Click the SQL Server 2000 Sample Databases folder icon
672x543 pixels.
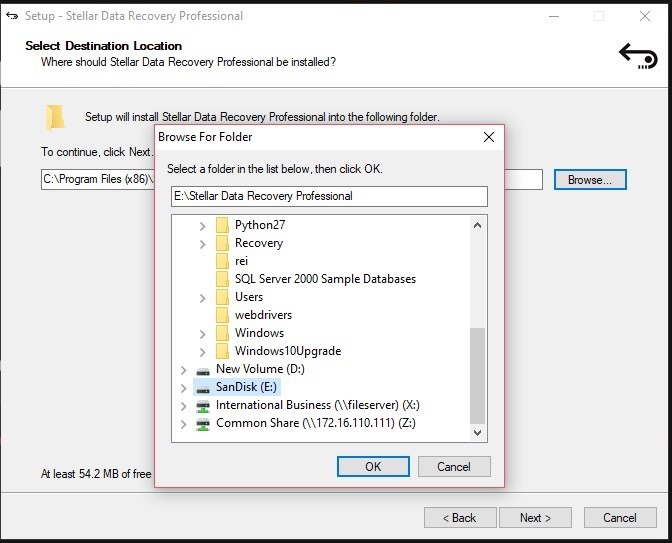(x=222, y=279)
